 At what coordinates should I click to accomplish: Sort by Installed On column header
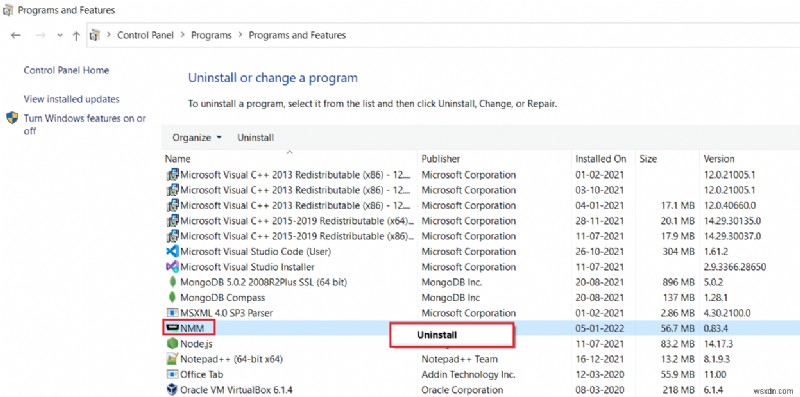tap(601, 159)
